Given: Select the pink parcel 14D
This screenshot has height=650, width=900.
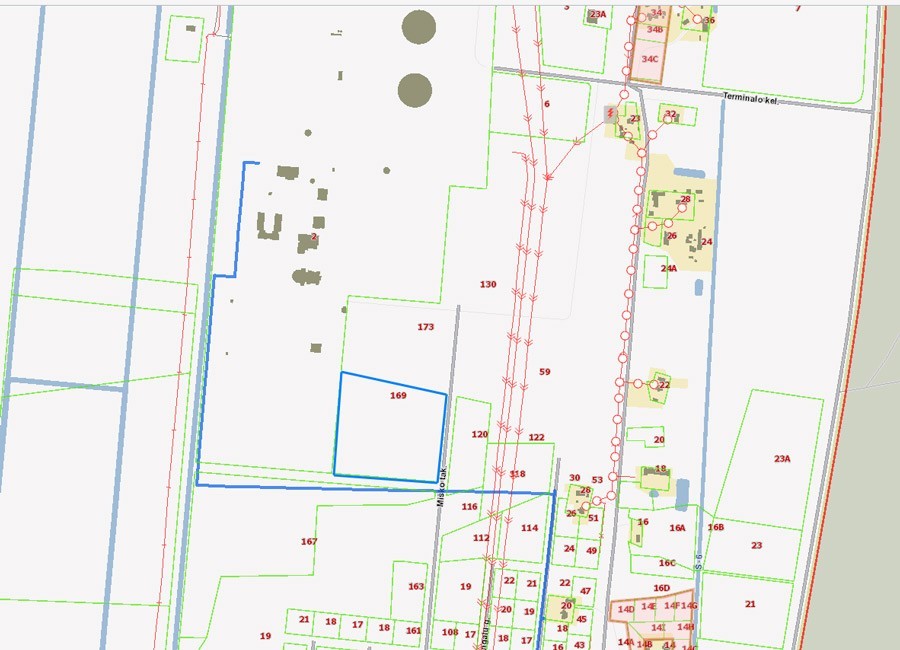Looking at the screenshot, I should [626, 609].
